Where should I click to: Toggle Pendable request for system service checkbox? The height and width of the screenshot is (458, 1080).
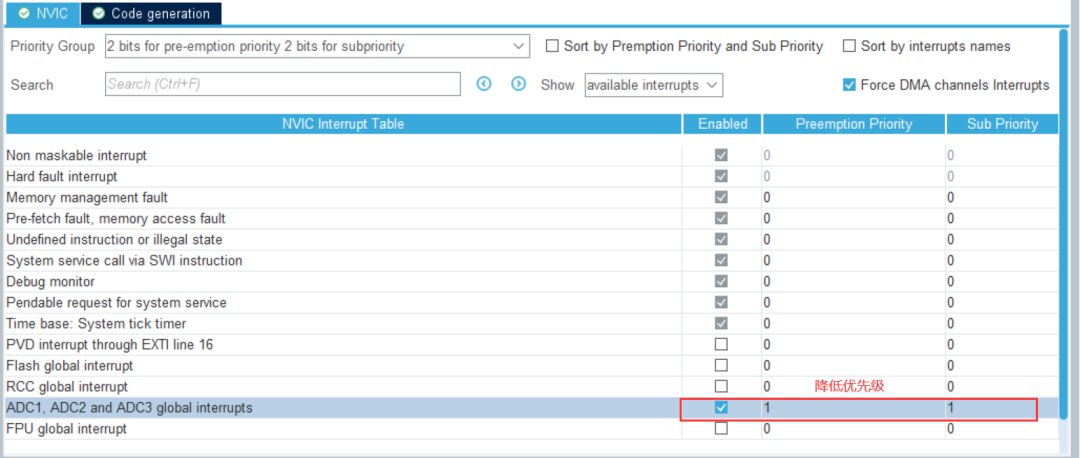pos(721,302)
